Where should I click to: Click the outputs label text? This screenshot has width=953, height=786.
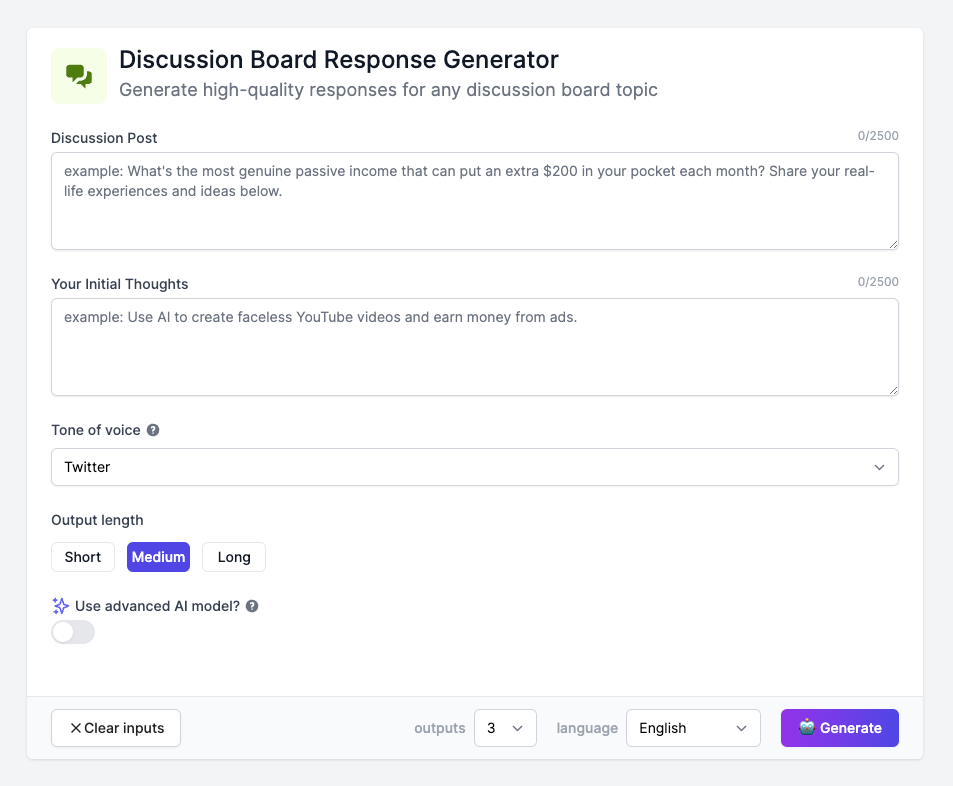[439, 728]
